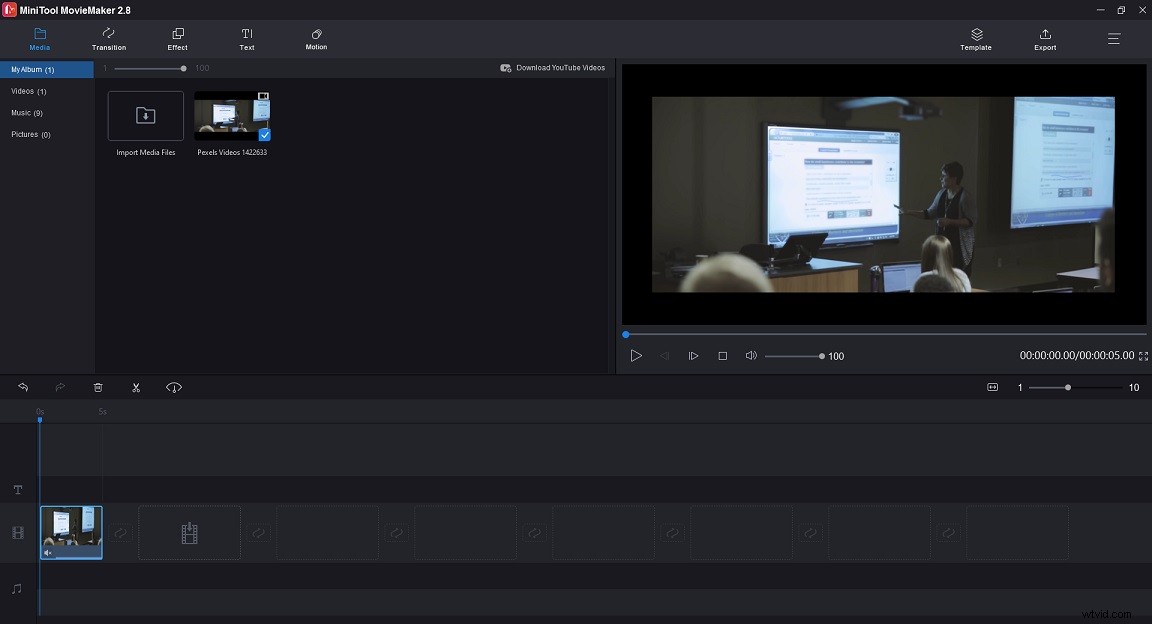The width and height of the screenshot is (1152, 624).
Task: Switch to the Effect tab
Action: click(x=177, y=40)
